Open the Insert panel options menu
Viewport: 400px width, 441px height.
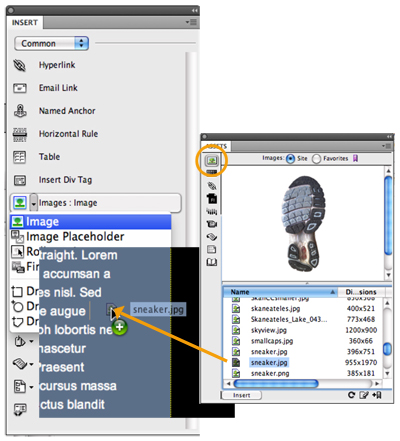(192, 22)
